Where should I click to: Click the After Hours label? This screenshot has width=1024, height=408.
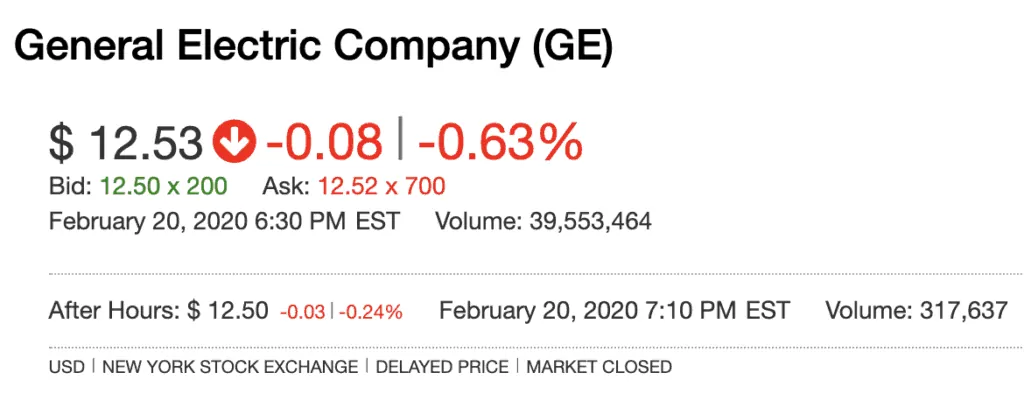[x=113, y=311]
